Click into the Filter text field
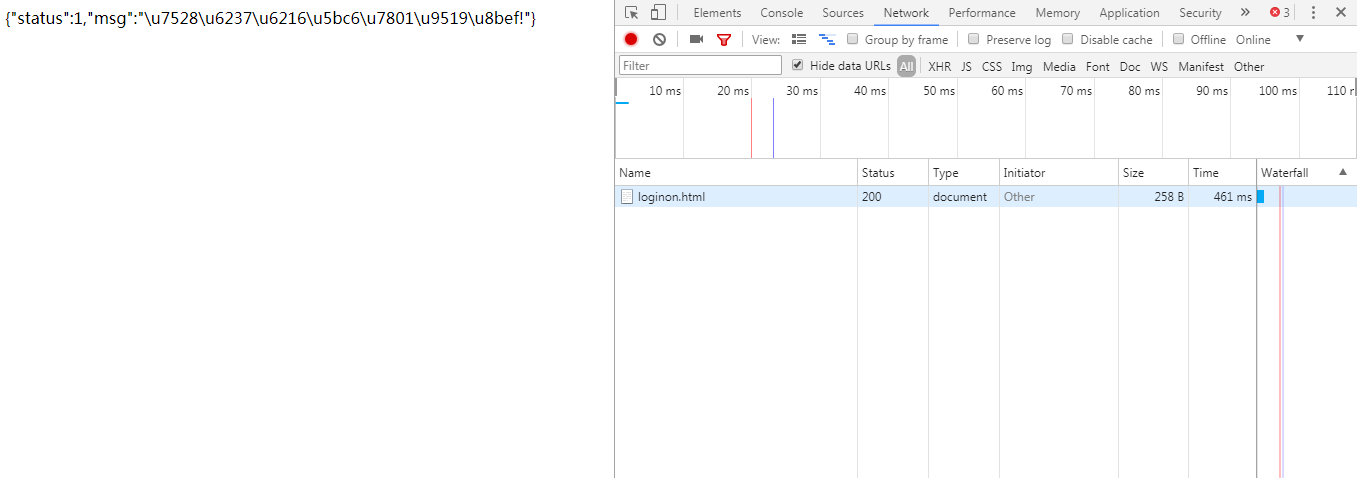Screen dimensions: 1357x478 click(x=700, y=65)
